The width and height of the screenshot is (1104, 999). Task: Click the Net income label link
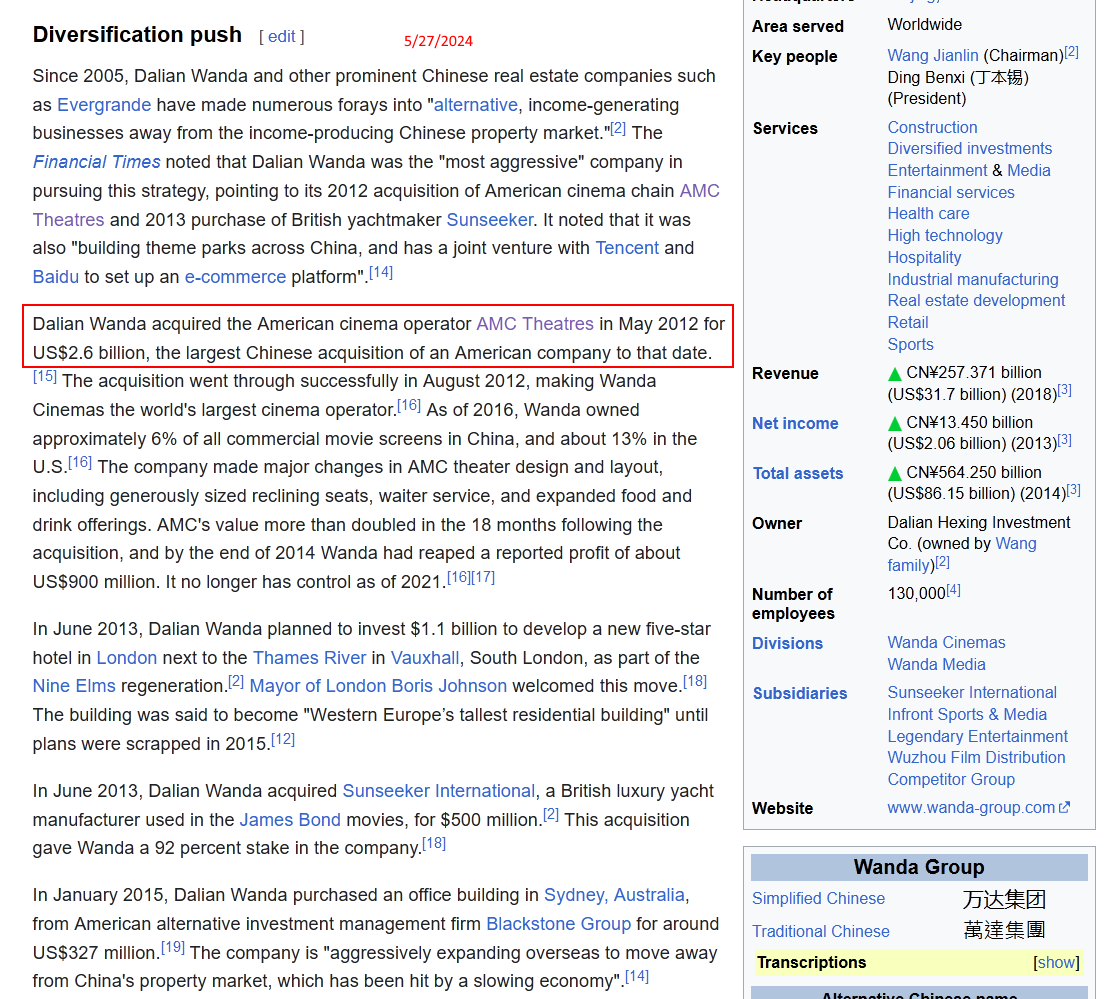(795, 423)
